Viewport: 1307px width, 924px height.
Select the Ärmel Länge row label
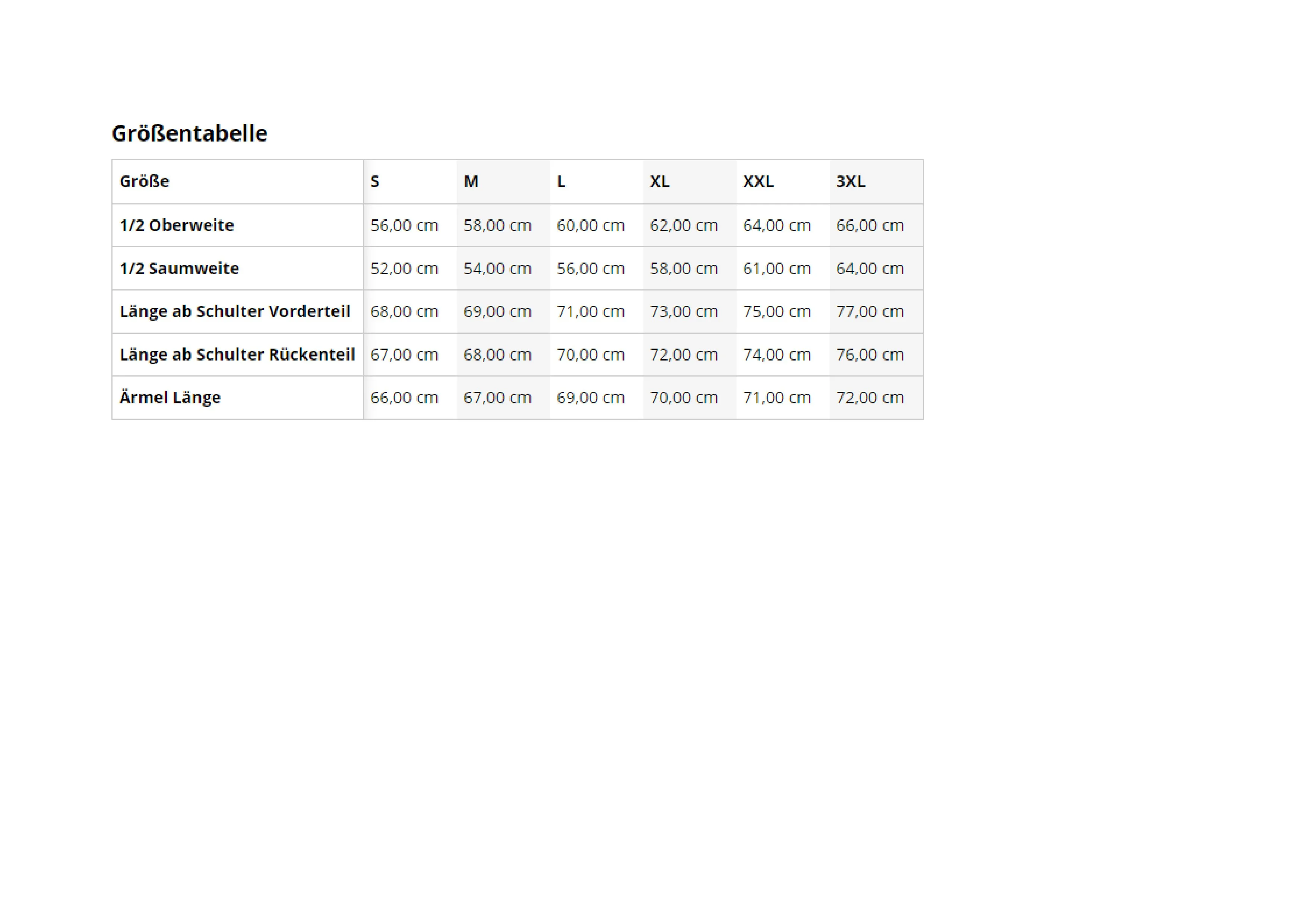170,397
